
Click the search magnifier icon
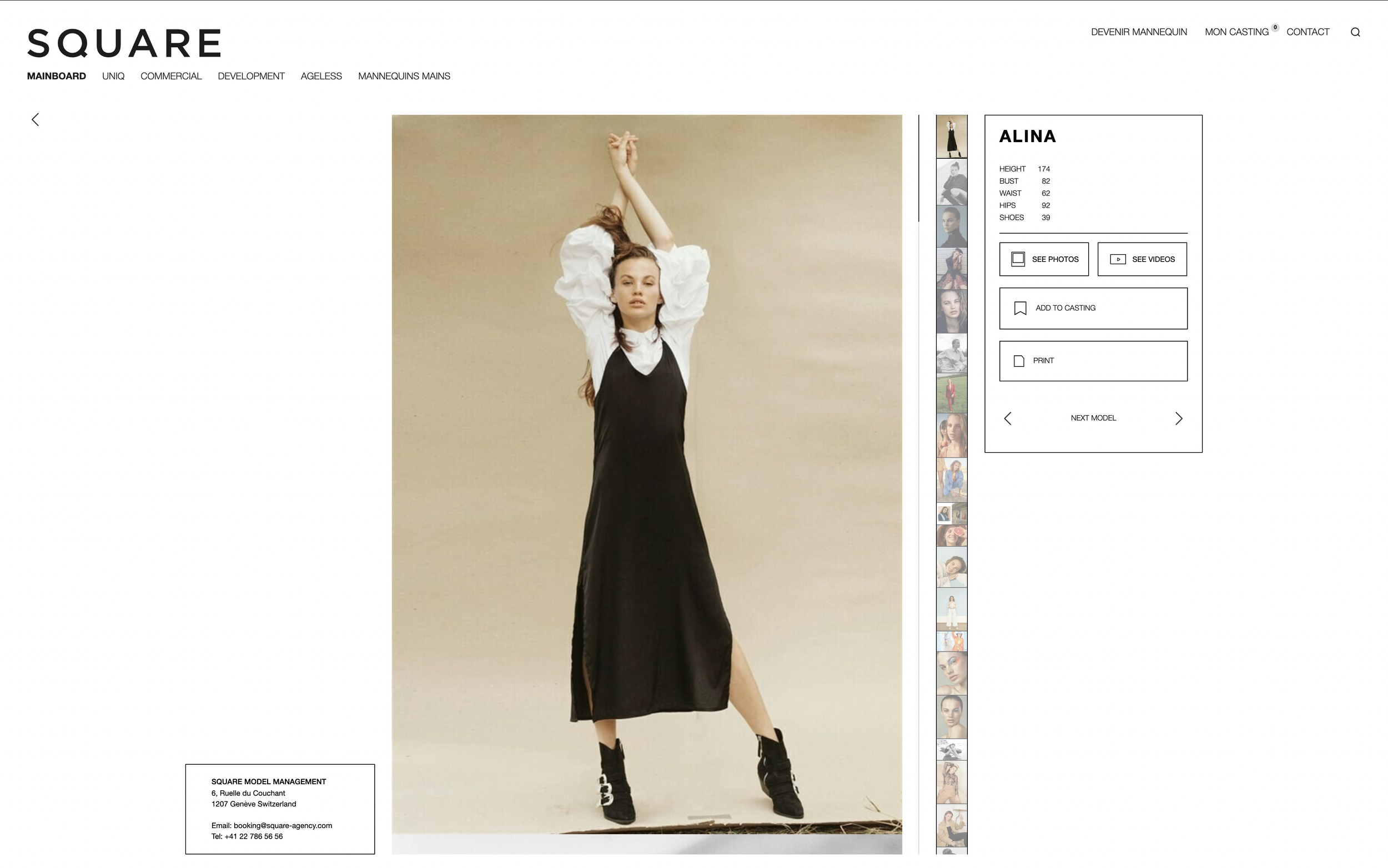tap(1355, 32)
